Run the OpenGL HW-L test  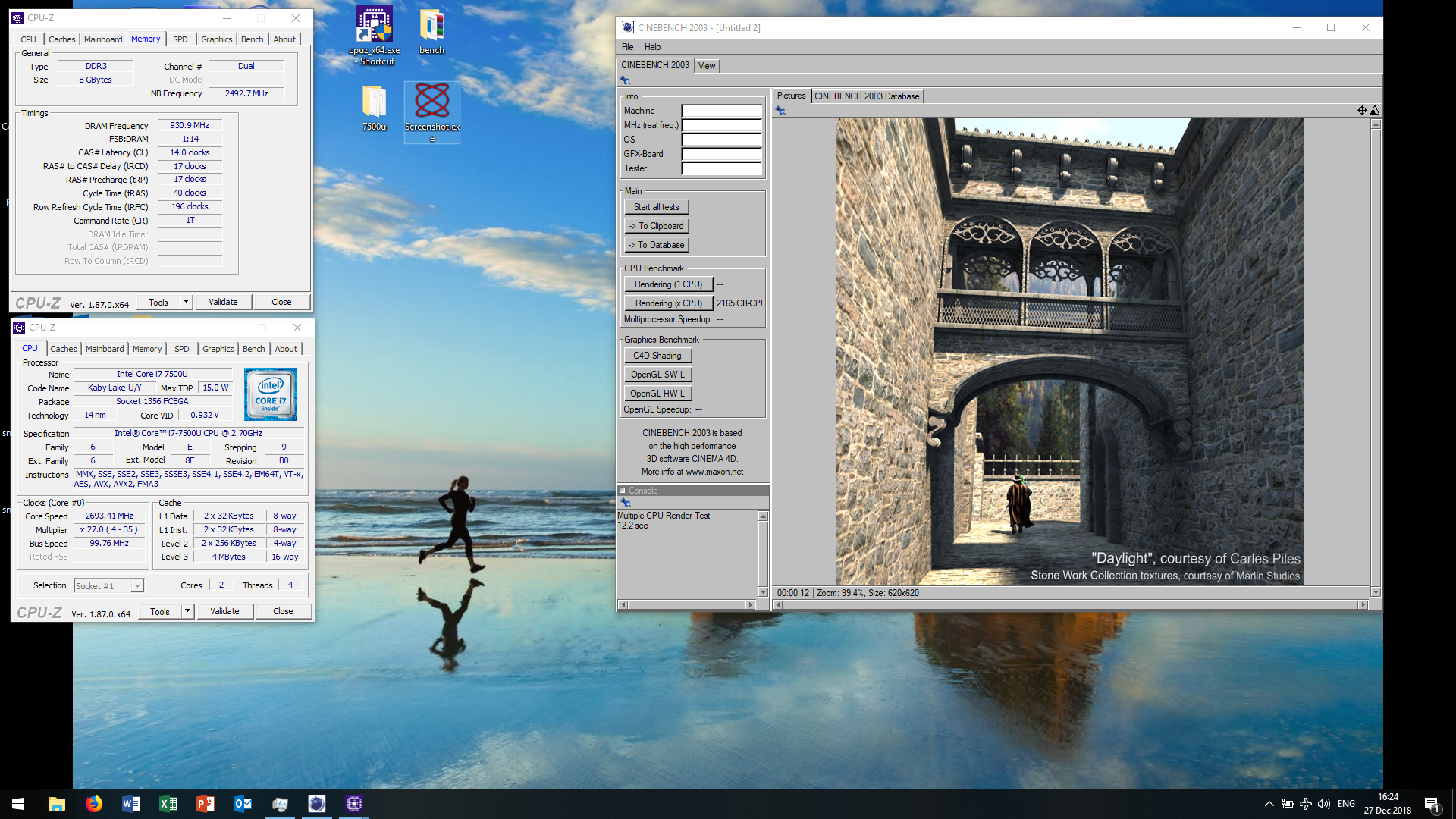[657, 394]
